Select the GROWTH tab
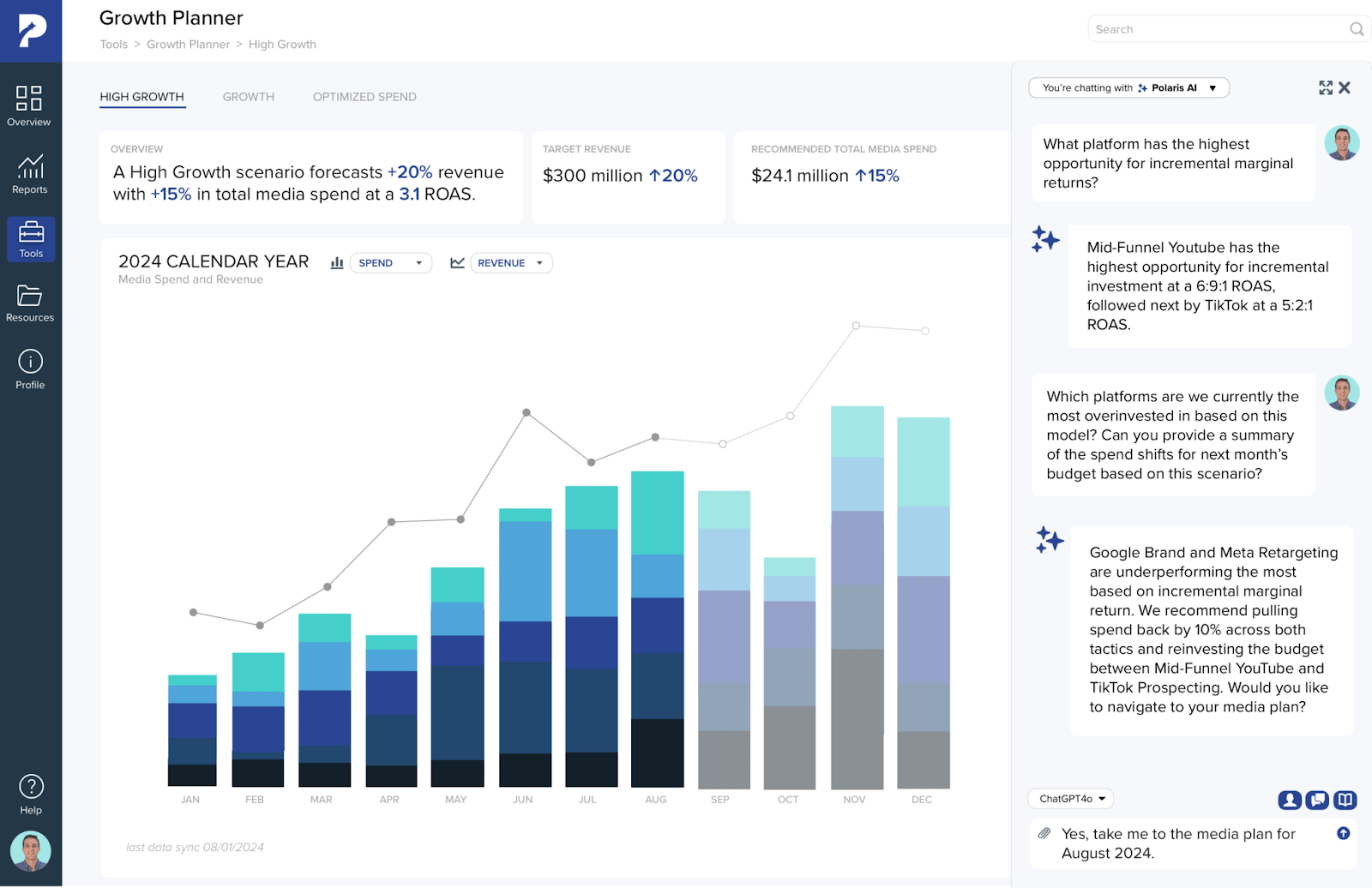This screenshot has height=888, width=1372. click(249, 96)
